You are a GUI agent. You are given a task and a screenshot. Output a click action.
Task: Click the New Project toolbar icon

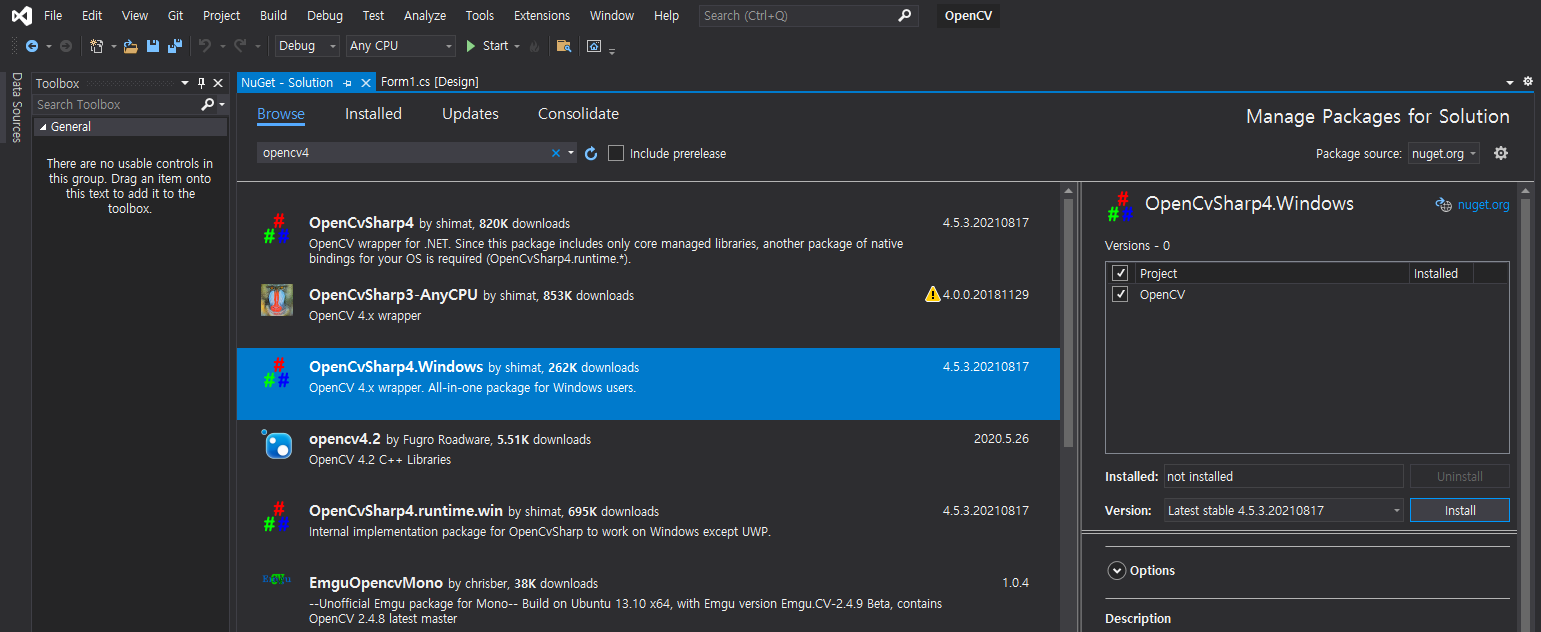(97, 46)
